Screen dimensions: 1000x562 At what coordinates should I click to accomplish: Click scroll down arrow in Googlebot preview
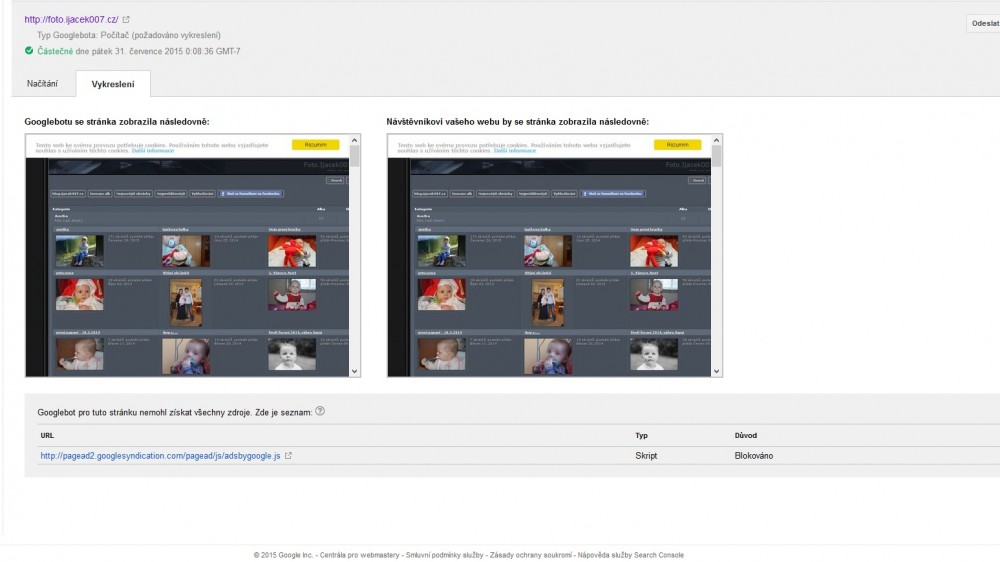pyautogui.click(x=355, y=371)
